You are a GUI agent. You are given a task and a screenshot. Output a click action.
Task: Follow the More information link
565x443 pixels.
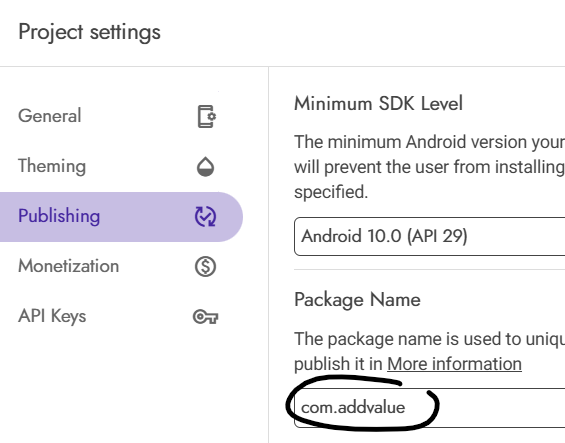[454, 364]
